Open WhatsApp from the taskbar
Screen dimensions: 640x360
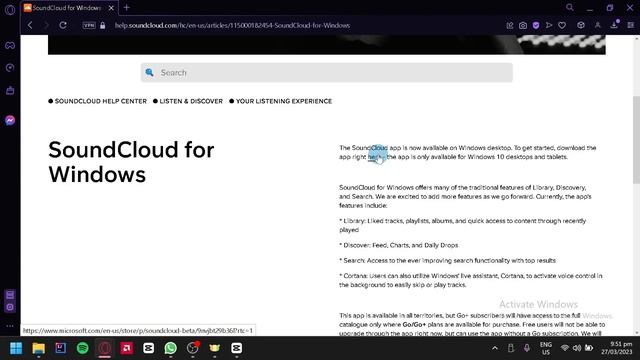point(171,348)
